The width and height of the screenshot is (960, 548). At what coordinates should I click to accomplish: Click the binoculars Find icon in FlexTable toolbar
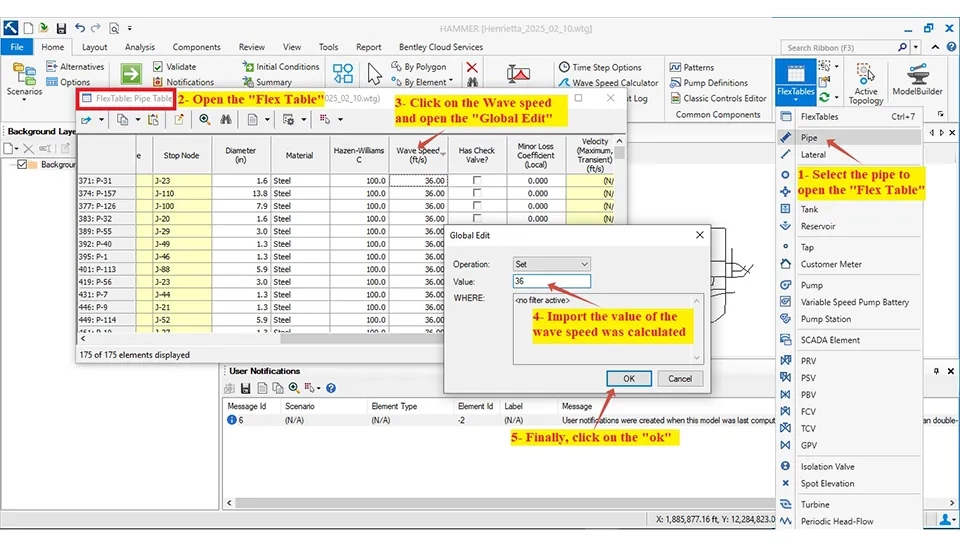coord(226,120)
